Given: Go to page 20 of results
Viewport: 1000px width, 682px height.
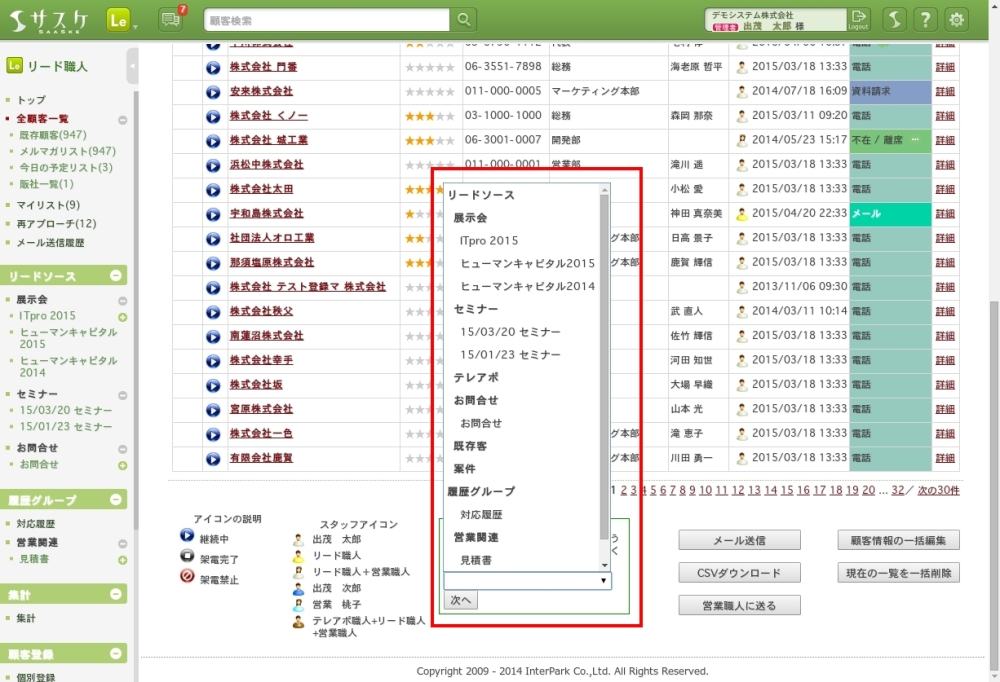Looking at the screenshot, I should pyautogui.click(x=869, y=490).
